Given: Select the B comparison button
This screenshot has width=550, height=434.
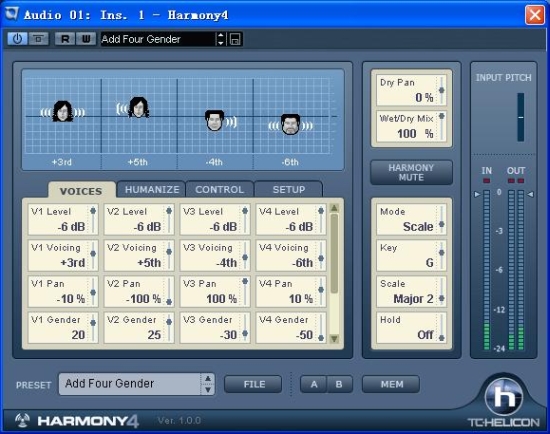Looking at the screenshot, I should [339, 384].
